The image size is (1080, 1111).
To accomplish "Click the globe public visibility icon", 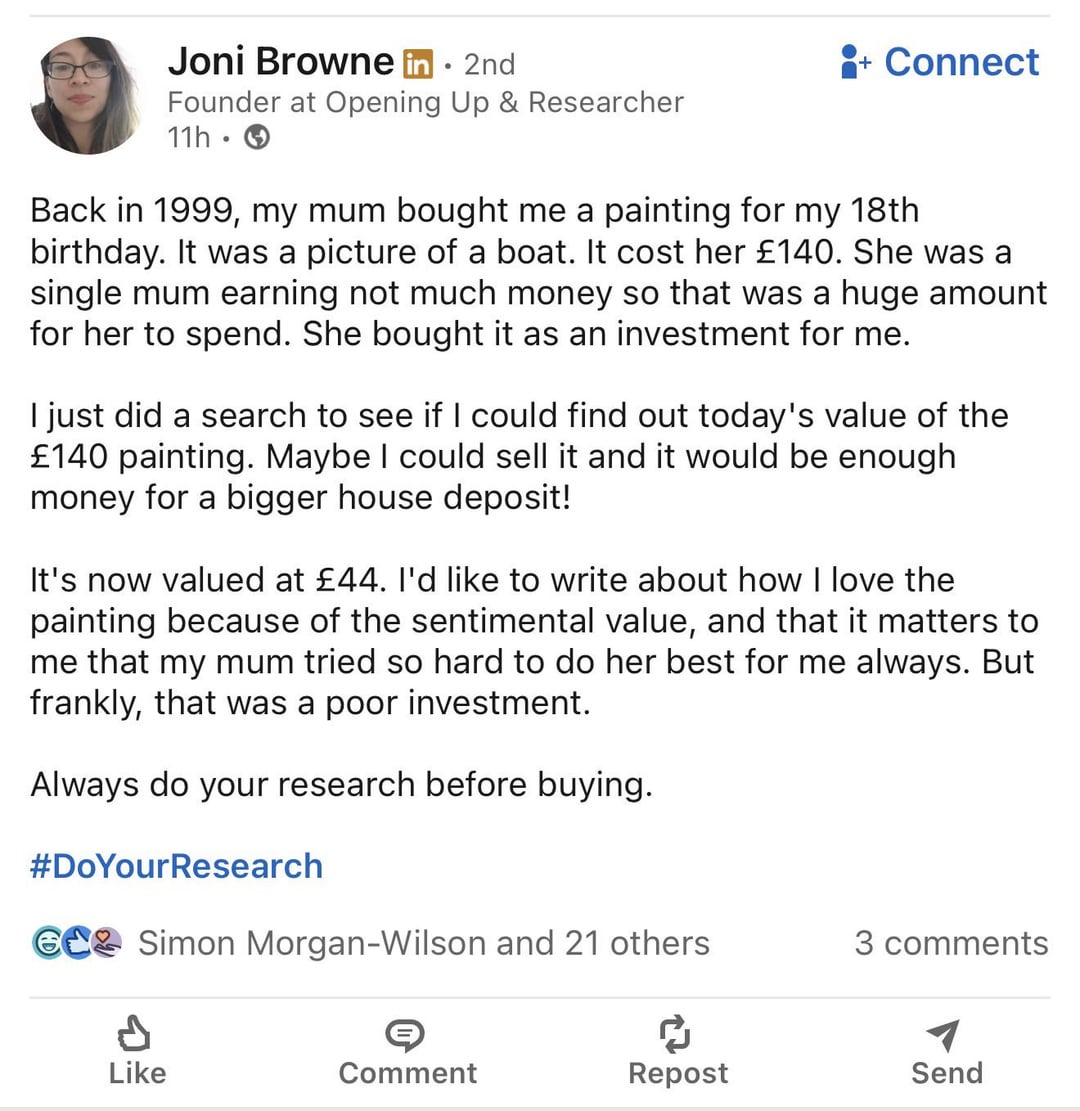I will [x=257, y=138].
